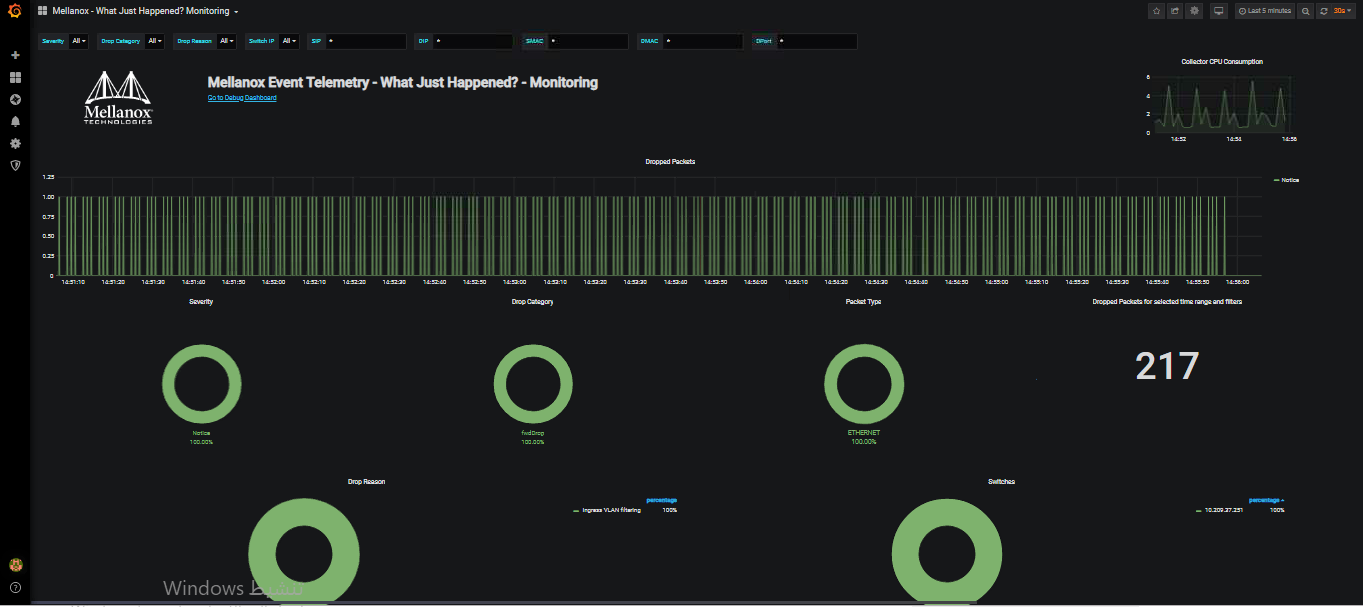1363x607 pixels.
Task: Click the Mellanox Event Telemetry heading text
Action: tap(403, 82)
